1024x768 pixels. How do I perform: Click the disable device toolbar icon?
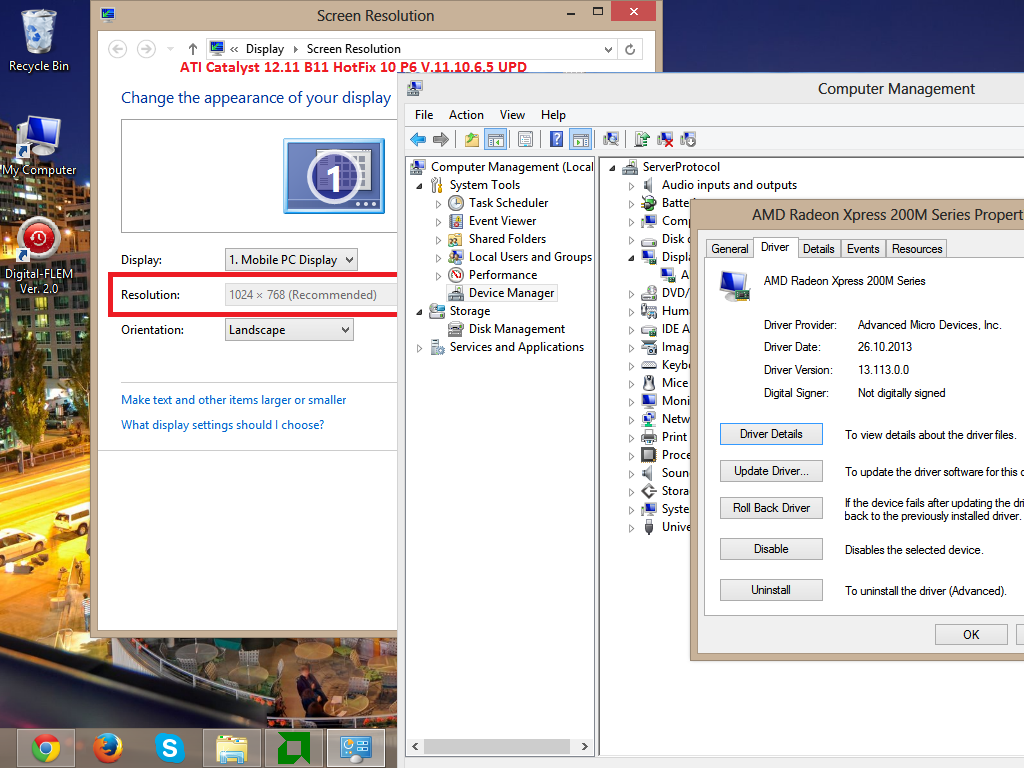point(688,139)
